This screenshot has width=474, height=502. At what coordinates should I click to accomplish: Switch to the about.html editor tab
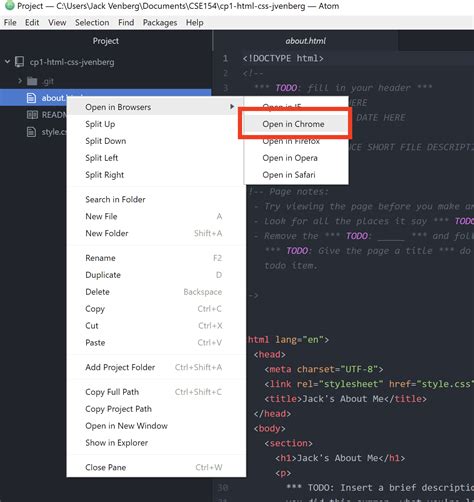tap(305, 41)
